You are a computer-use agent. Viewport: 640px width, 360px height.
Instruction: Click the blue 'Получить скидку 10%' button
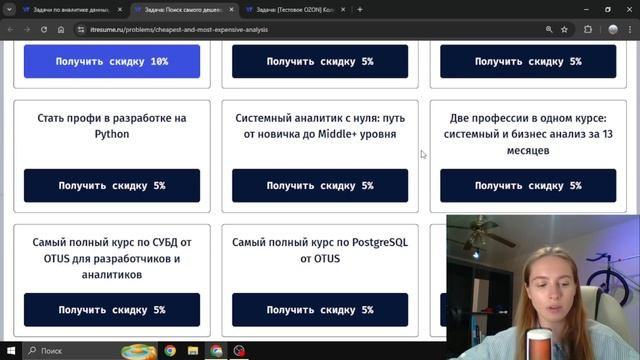click(112, 61)
